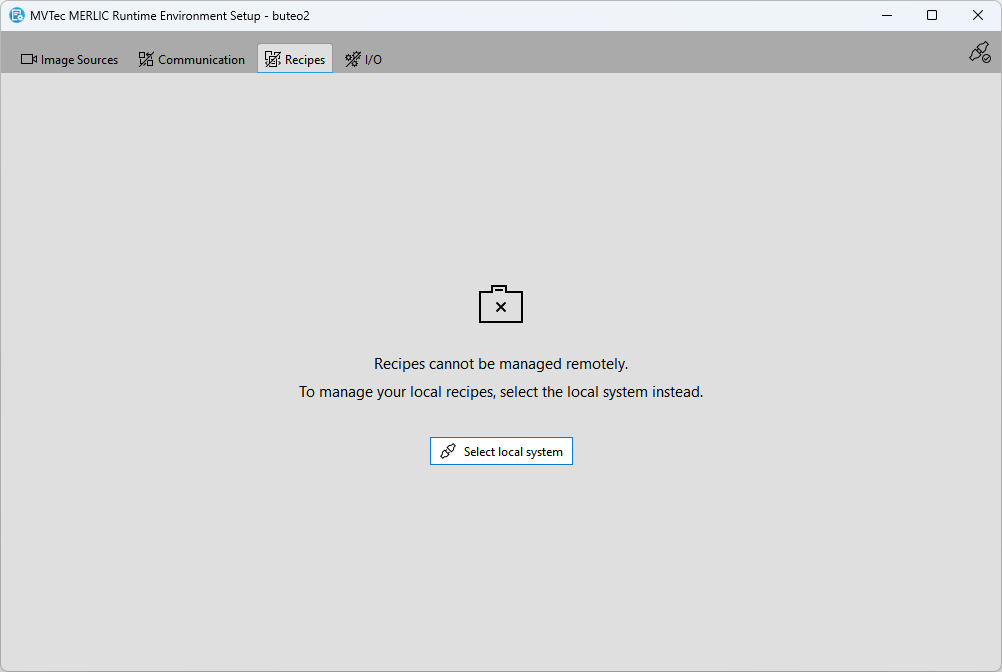Click the I/O tab's gear icon

(x=353, y=60)
